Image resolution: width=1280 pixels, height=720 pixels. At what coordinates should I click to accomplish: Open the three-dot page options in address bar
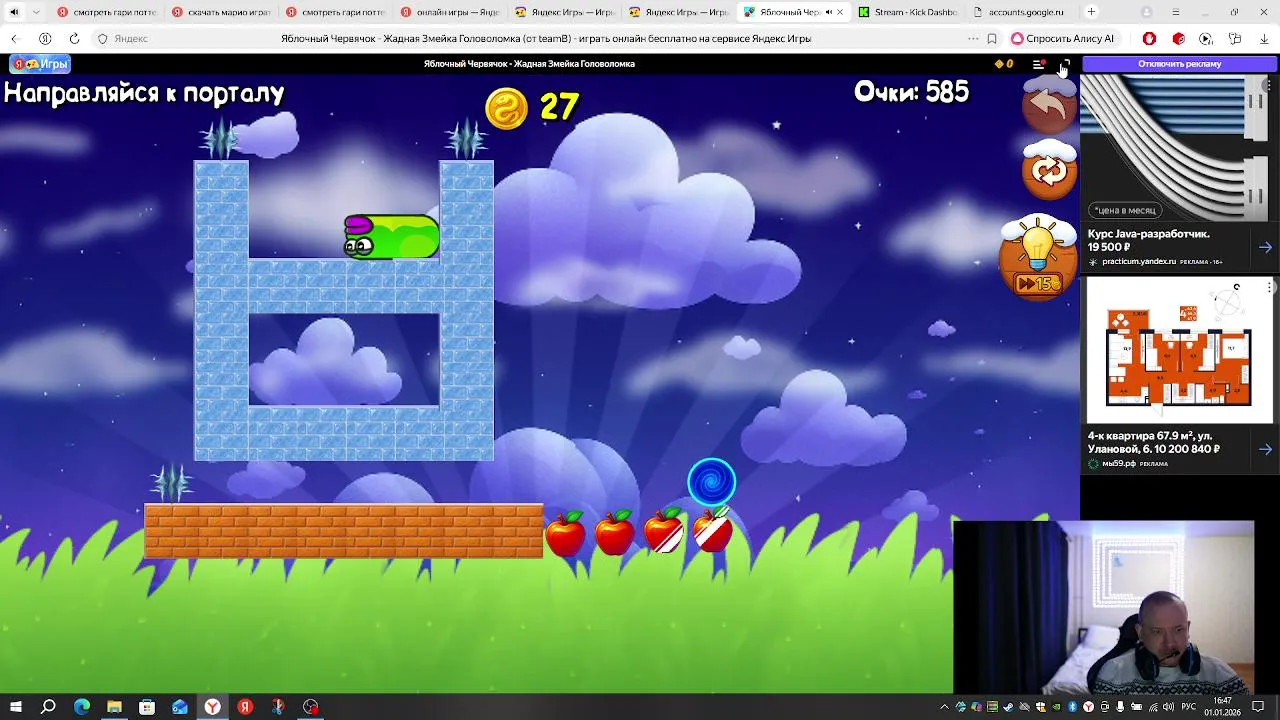[x=973, y=38]
